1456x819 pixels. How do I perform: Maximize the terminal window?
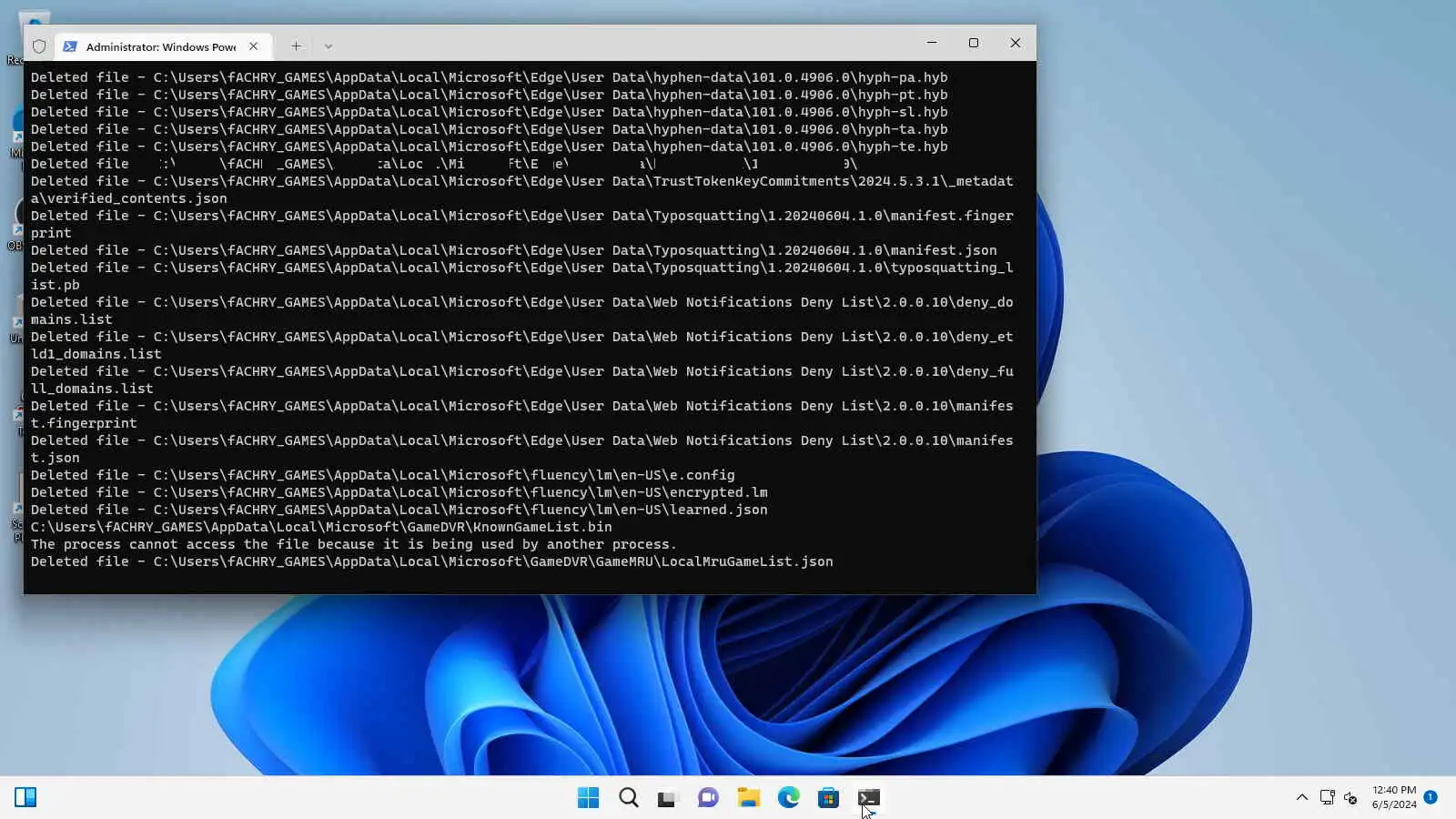[x=974, y=43]
